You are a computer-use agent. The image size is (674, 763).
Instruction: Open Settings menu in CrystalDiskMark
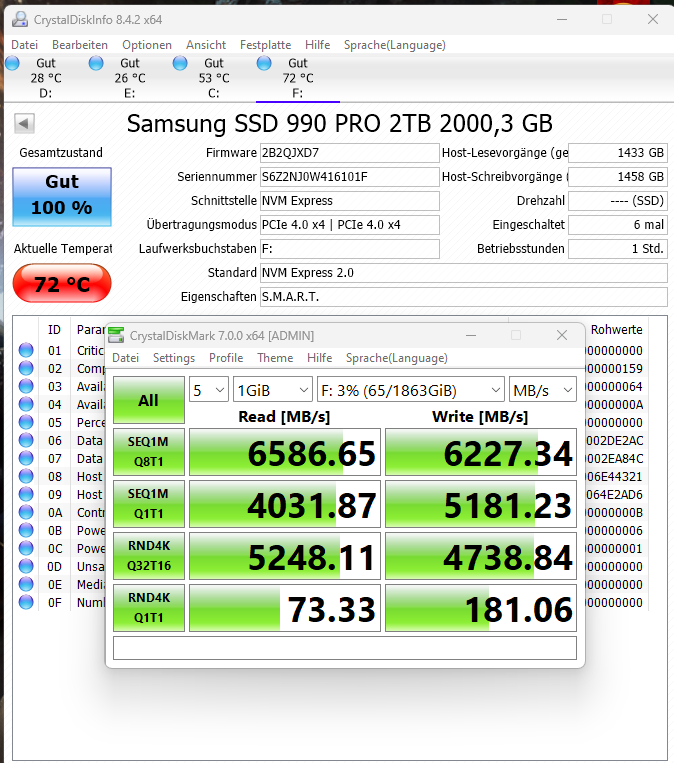pyautogui.click(x=174, y=358)
